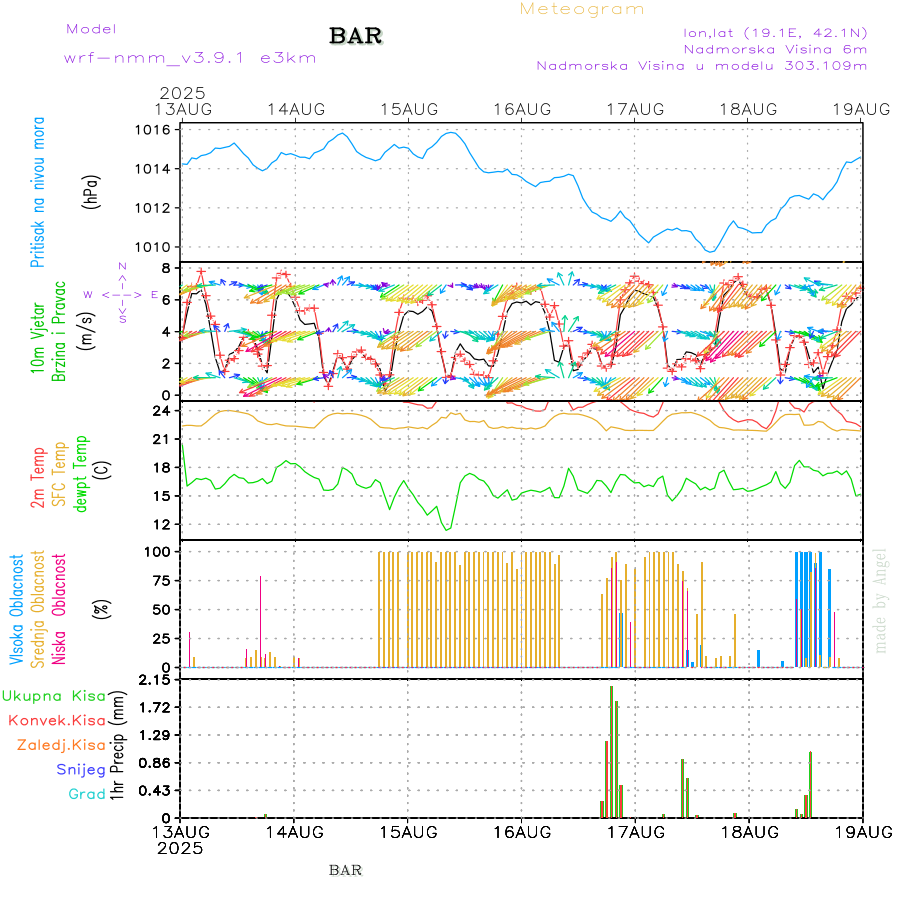This screenshot has width=900, height=900.
Task: Select the wrf-nmm_v3.9.1 e3km model label
Action: pyautogui.click(x=190, y=58)
